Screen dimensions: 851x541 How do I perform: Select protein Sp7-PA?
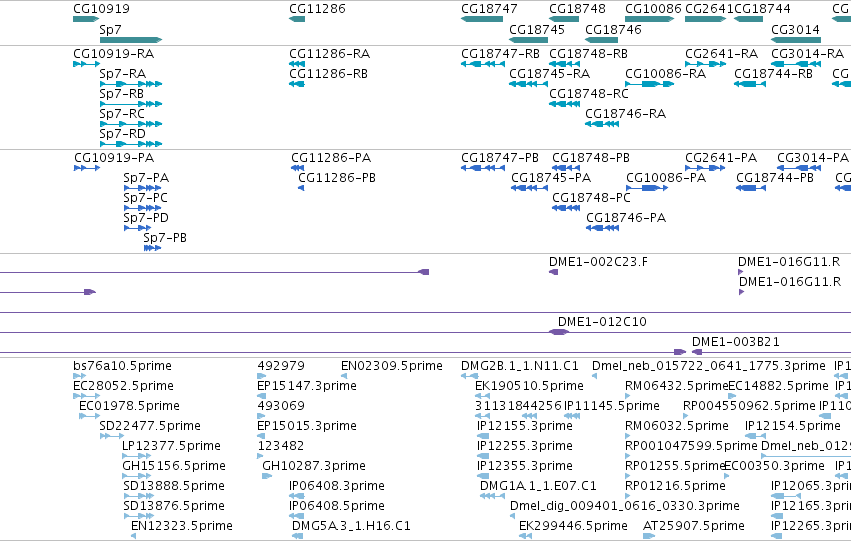coord(146,178)
